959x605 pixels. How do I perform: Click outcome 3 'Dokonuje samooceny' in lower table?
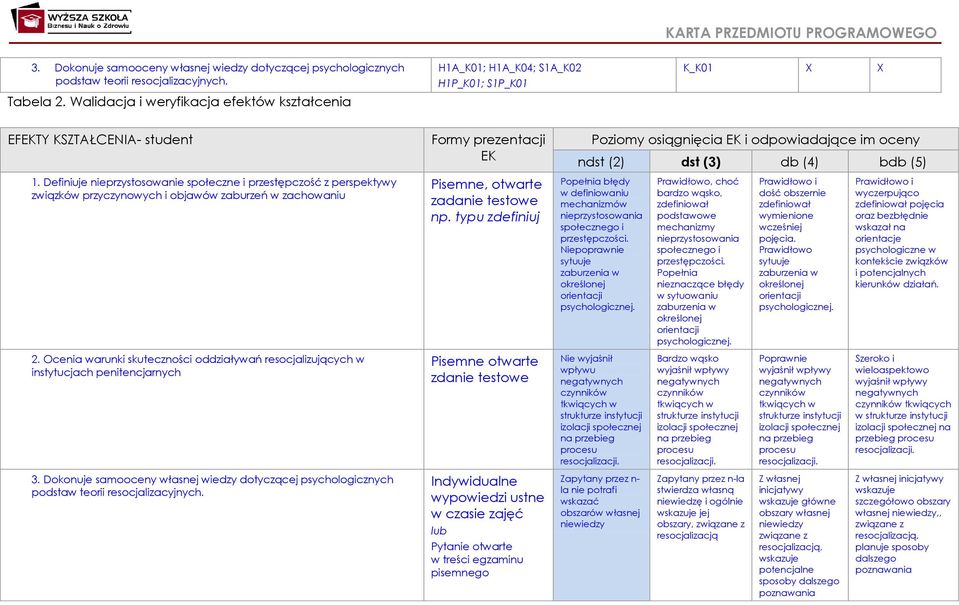tap(212, 486)
